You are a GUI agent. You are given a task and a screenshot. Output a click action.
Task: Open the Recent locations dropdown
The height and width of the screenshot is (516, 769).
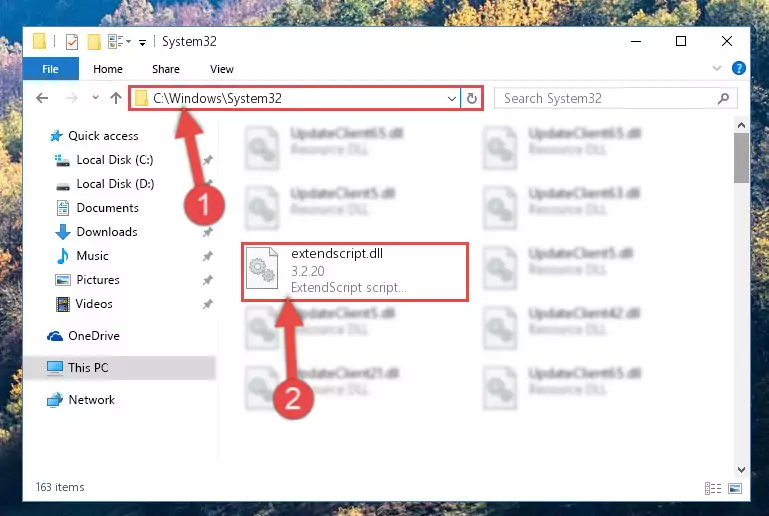pos(95,98)
